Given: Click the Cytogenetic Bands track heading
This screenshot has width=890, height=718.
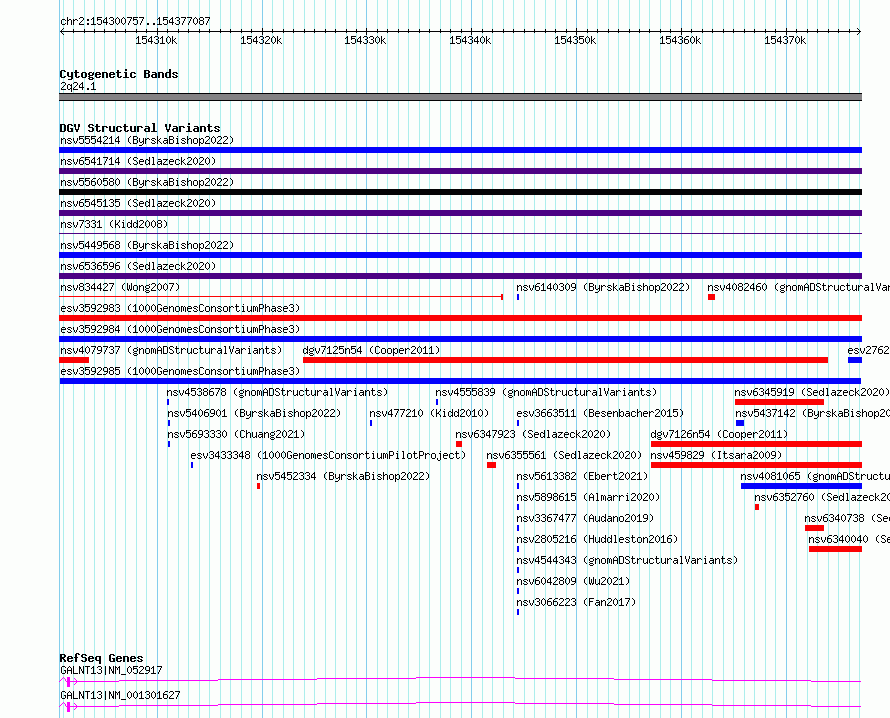Looking at the screenshot, I should tap(119, 74).
